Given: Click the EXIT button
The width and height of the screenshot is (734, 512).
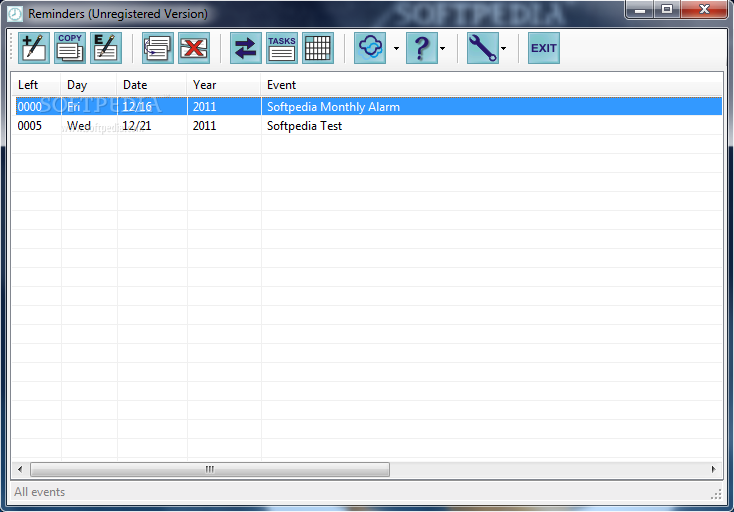Looking at the screenshot, I should (x=543, y=48).
